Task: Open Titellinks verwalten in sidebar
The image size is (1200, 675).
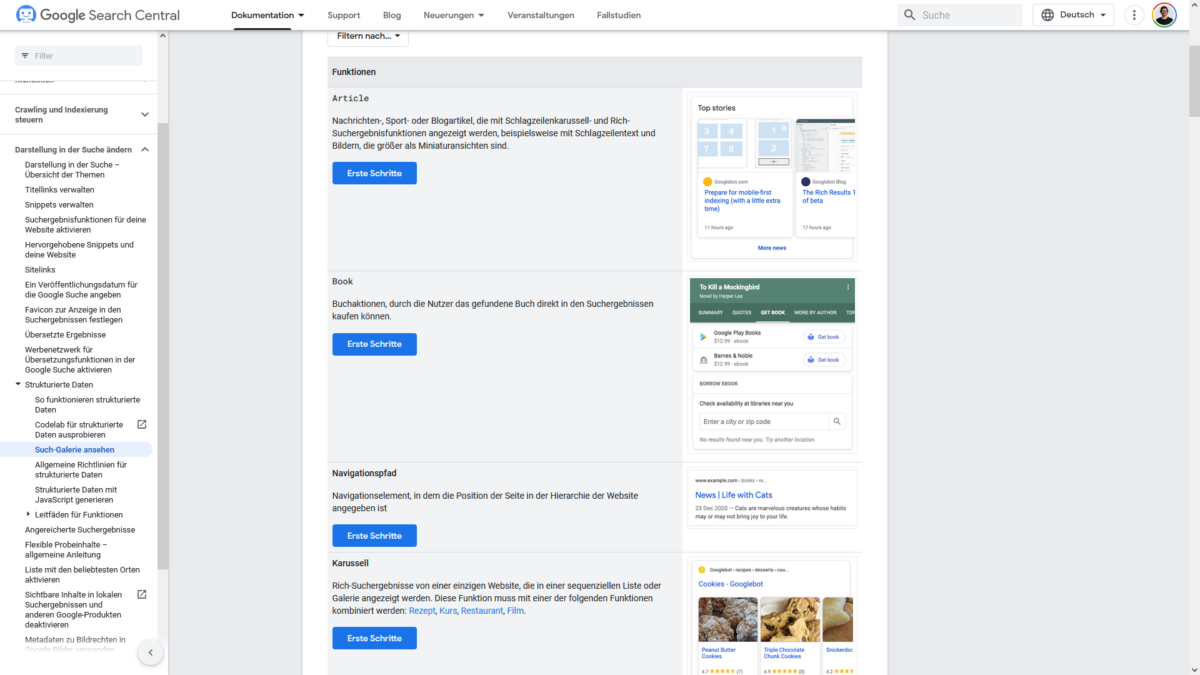Action: 60,189
